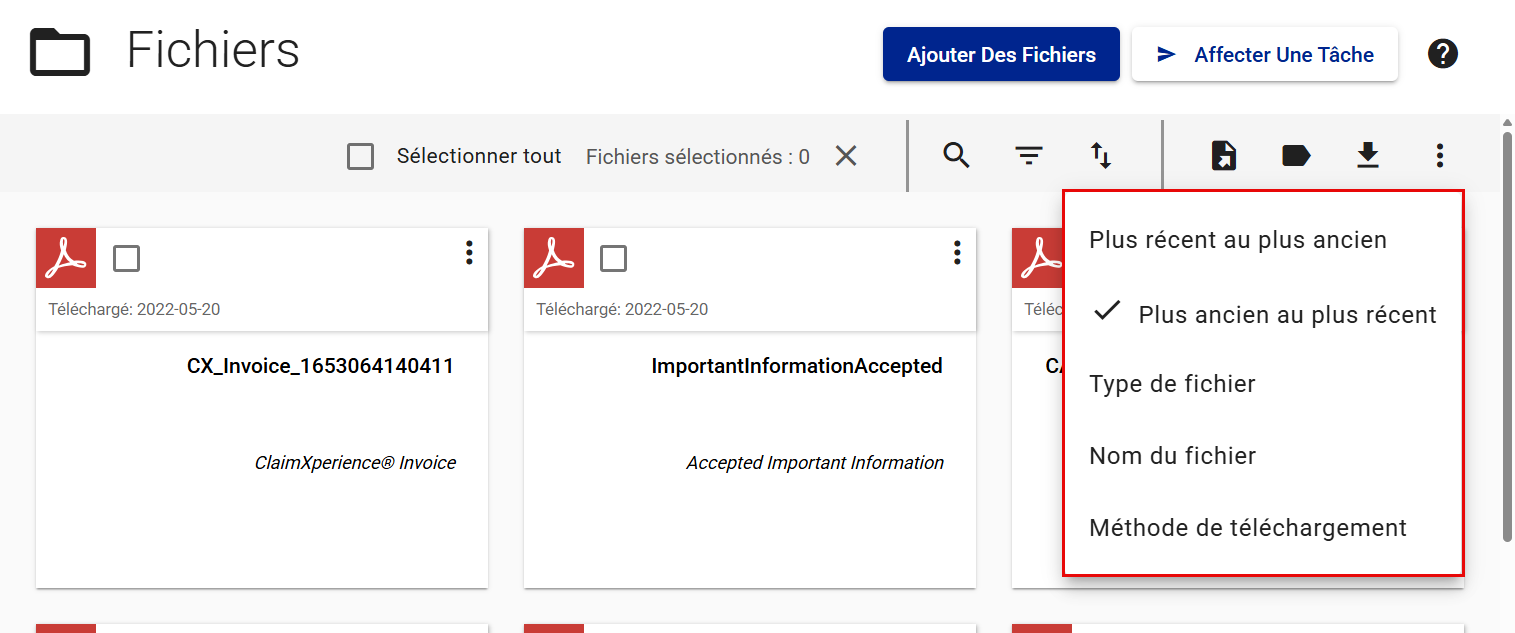This screenshot has width=1515, height=633.
Task: Click the download icon in toolbar
Action: pyautogui.click(x=1368, y=156)
